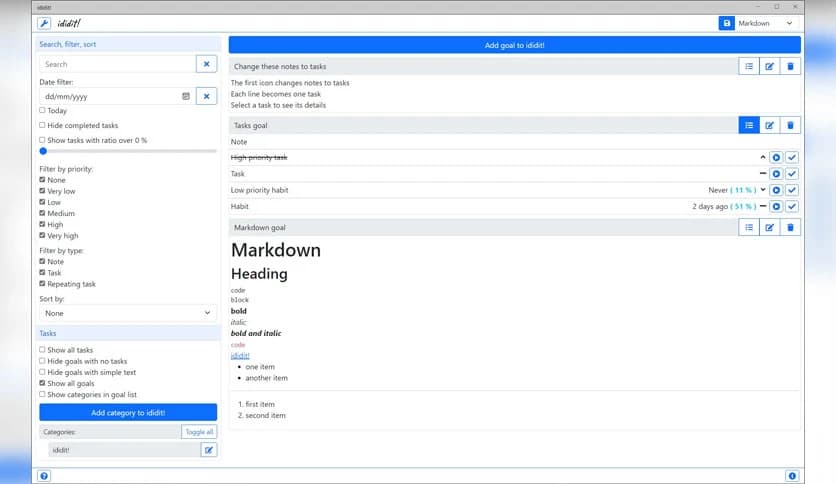Click the circle icon on Low priority habit

776,190
